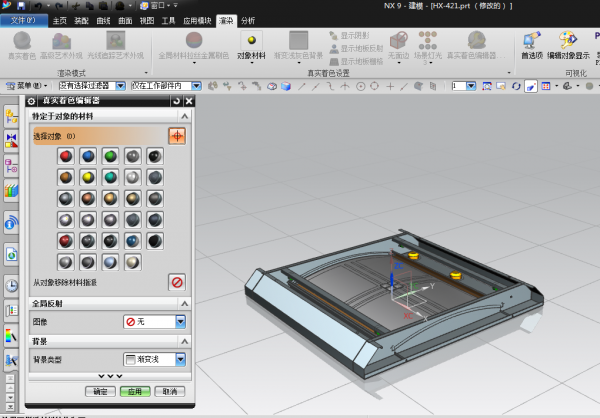Click the 取消 Cancel button
This screenshot has height=418, width=600.
pos(170,391)
